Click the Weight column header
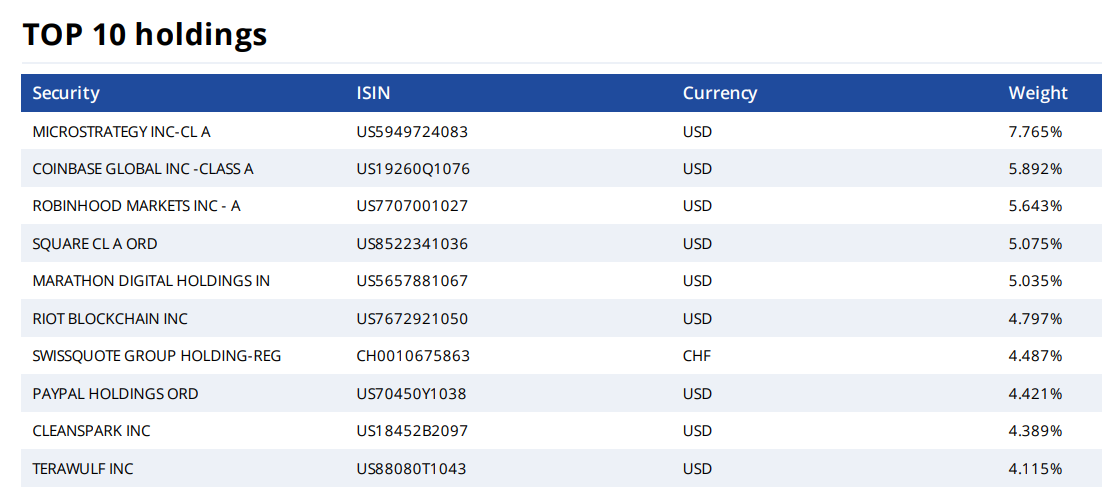The image size is (1102, 498). (x=1037, y=93)
